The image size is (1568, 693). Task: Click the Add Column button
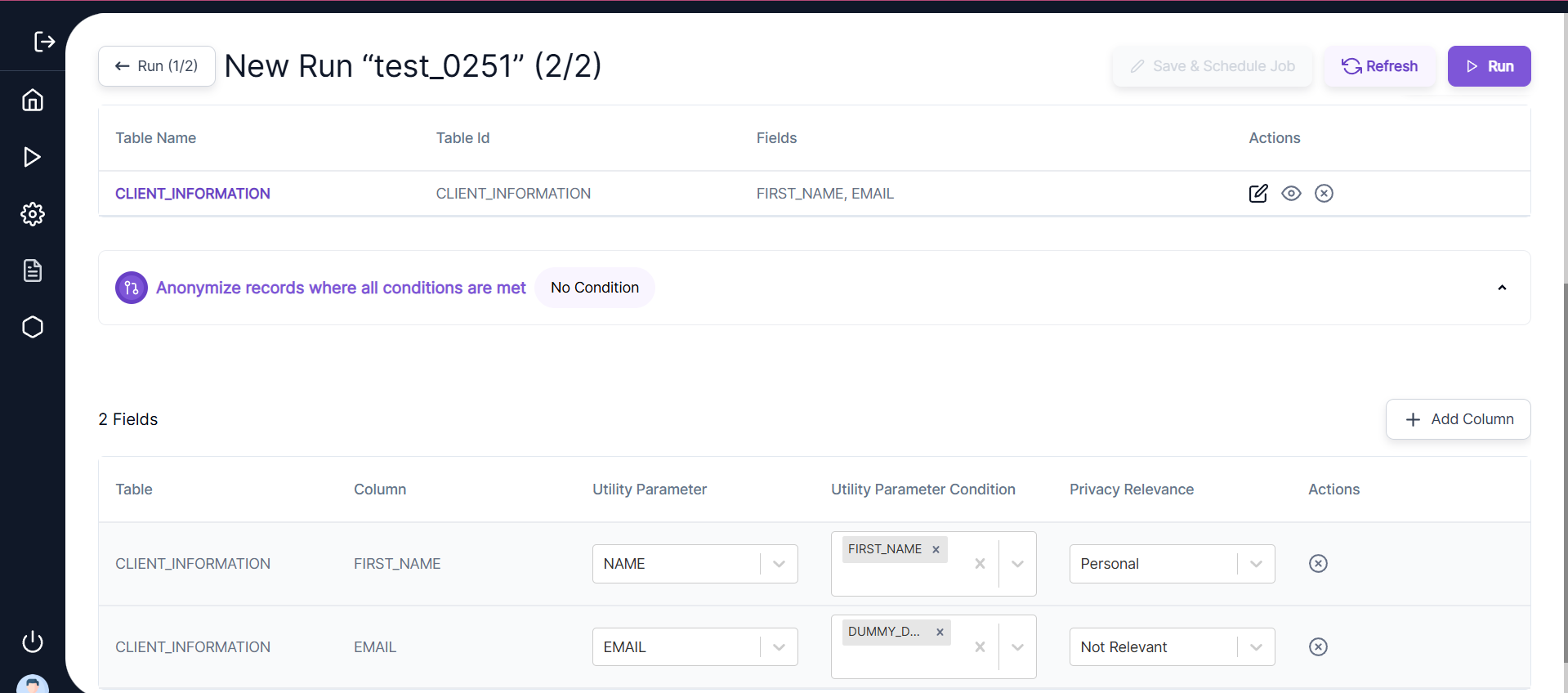coord(1458,419)
